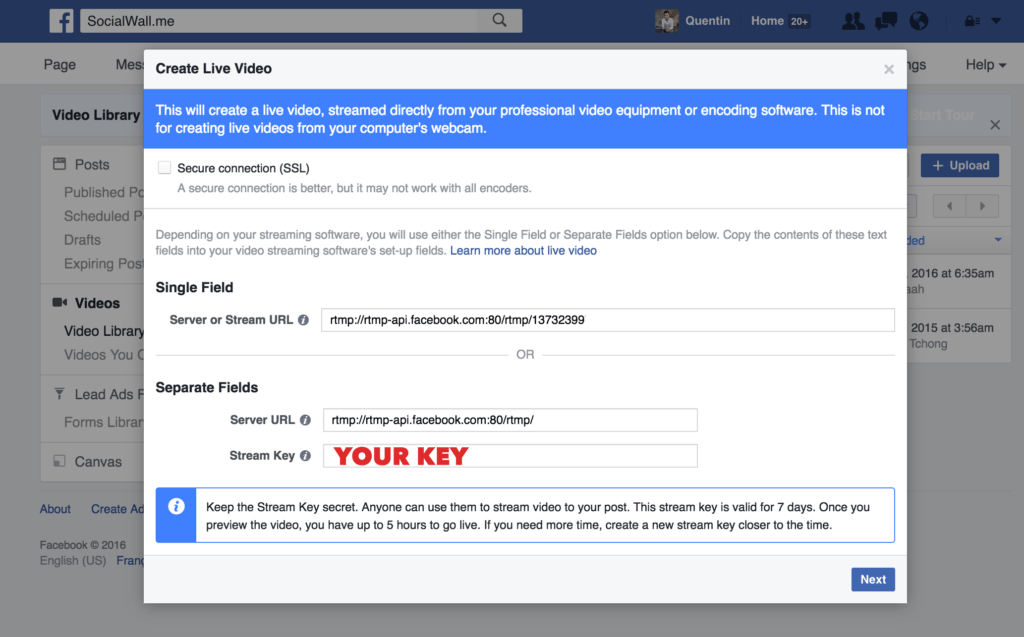Click the Facebook logo icon
Image resolution: width=1024 pixels, height=637 pixels.
[61, 20]
